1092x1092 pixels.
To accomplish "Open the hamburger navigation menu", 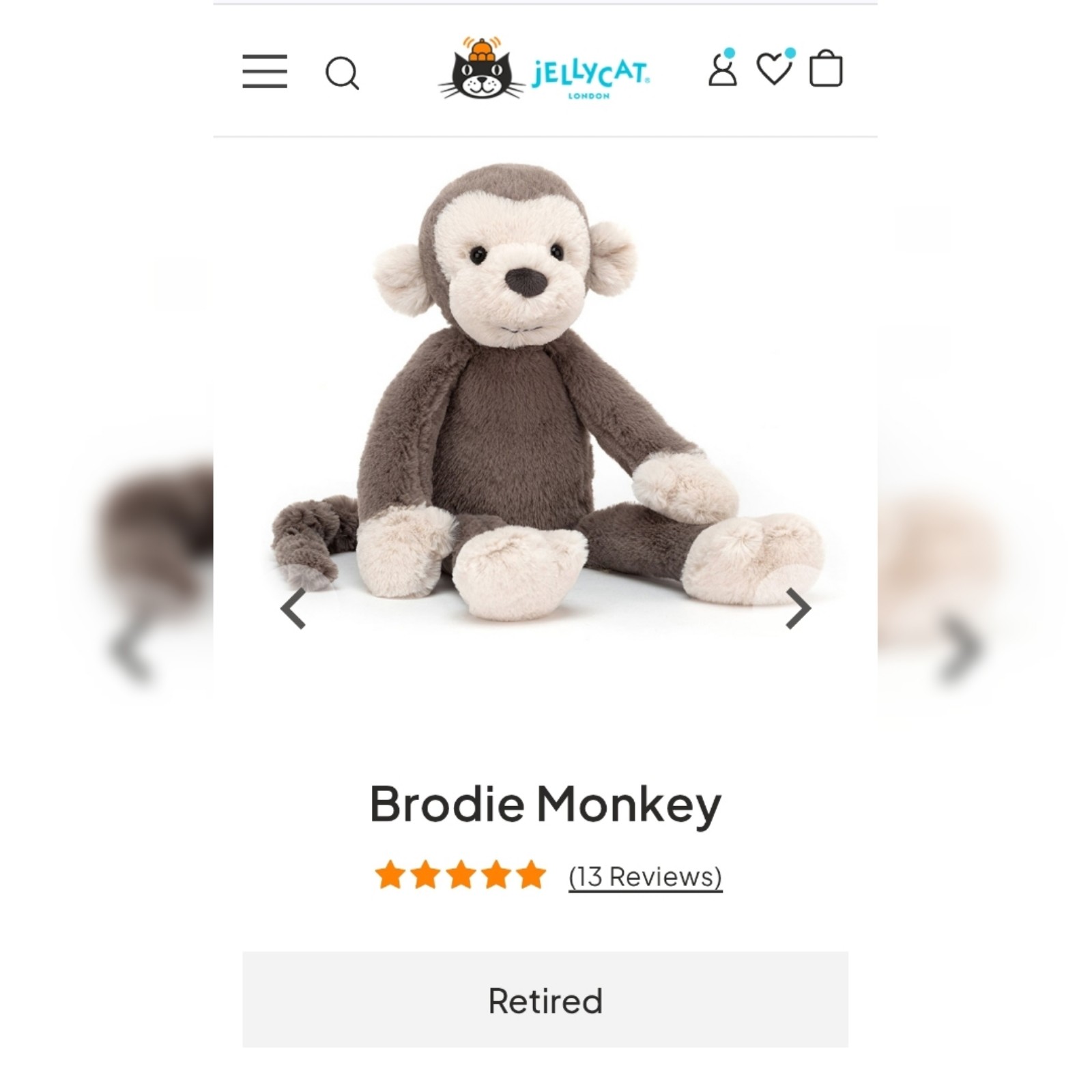I will coord(265,72).
